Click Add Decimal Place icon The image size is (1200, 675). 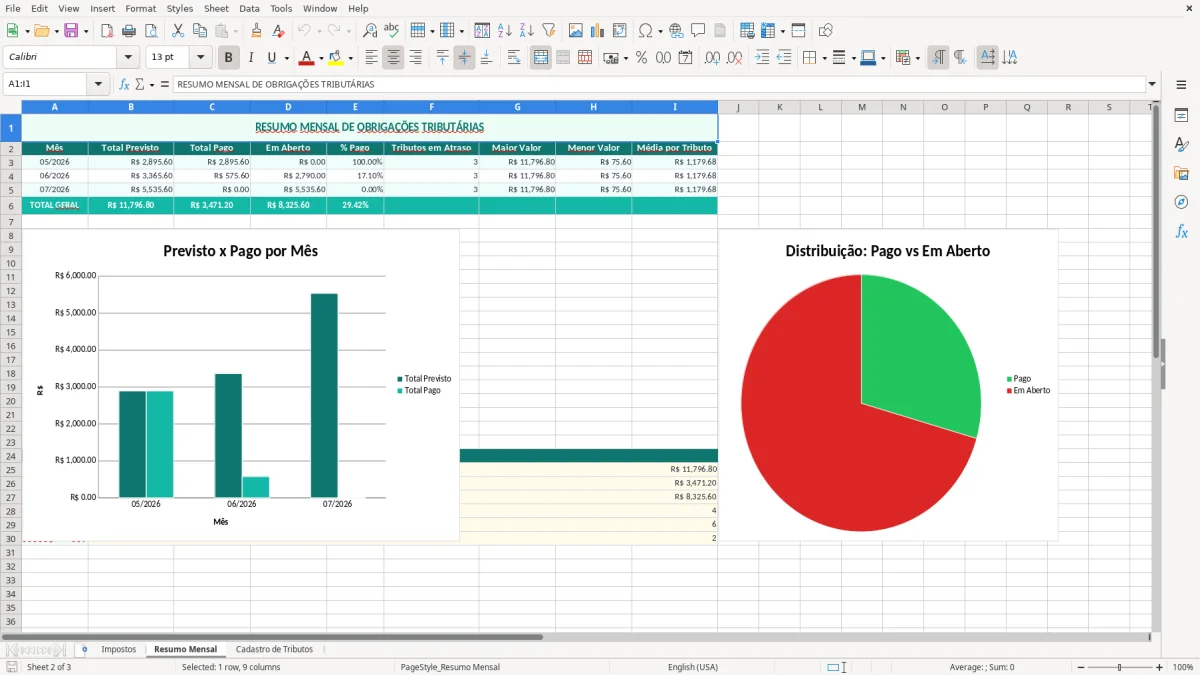click(x=712, y=58)
